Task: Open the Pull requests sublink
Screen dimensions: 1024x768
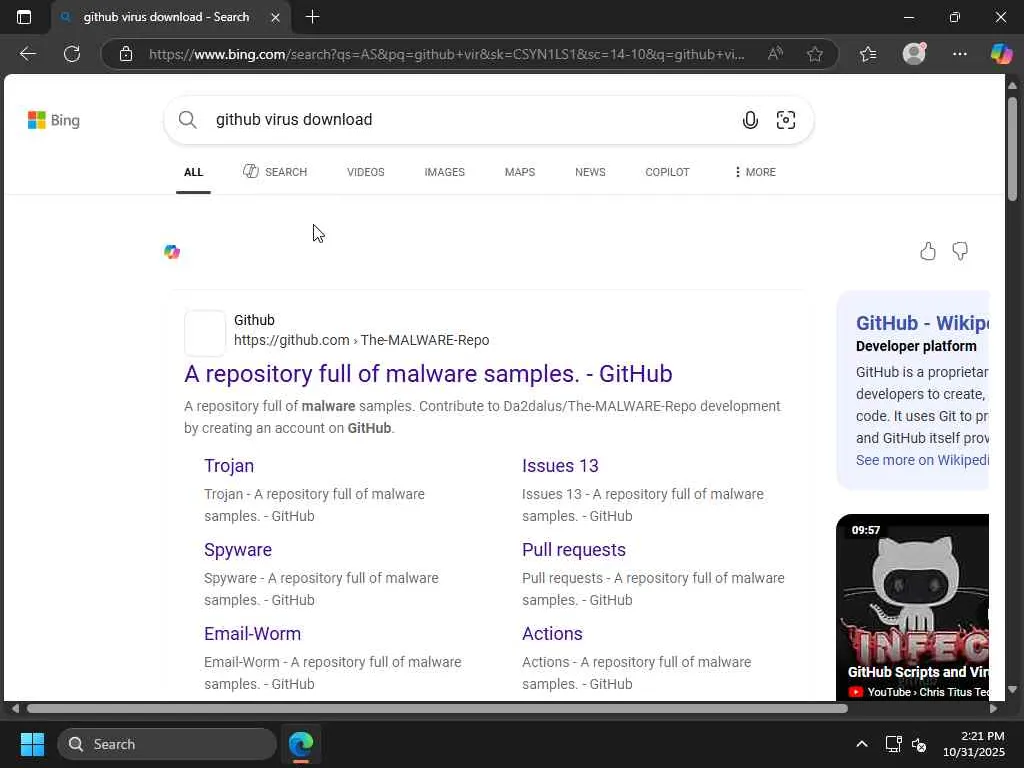Action: pos(574,550)
